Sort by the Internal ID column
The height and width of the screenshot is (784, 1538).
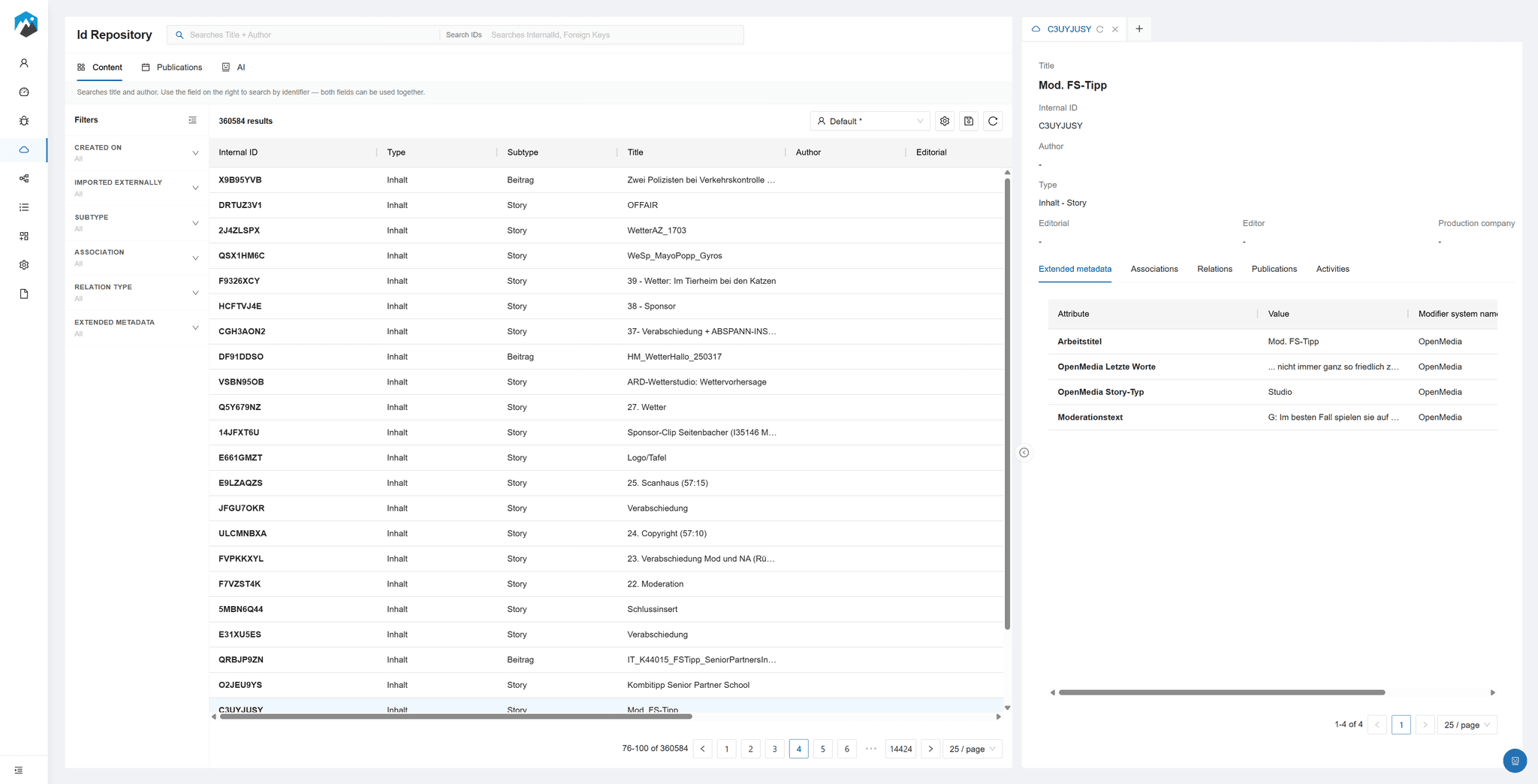pos(293,152)
